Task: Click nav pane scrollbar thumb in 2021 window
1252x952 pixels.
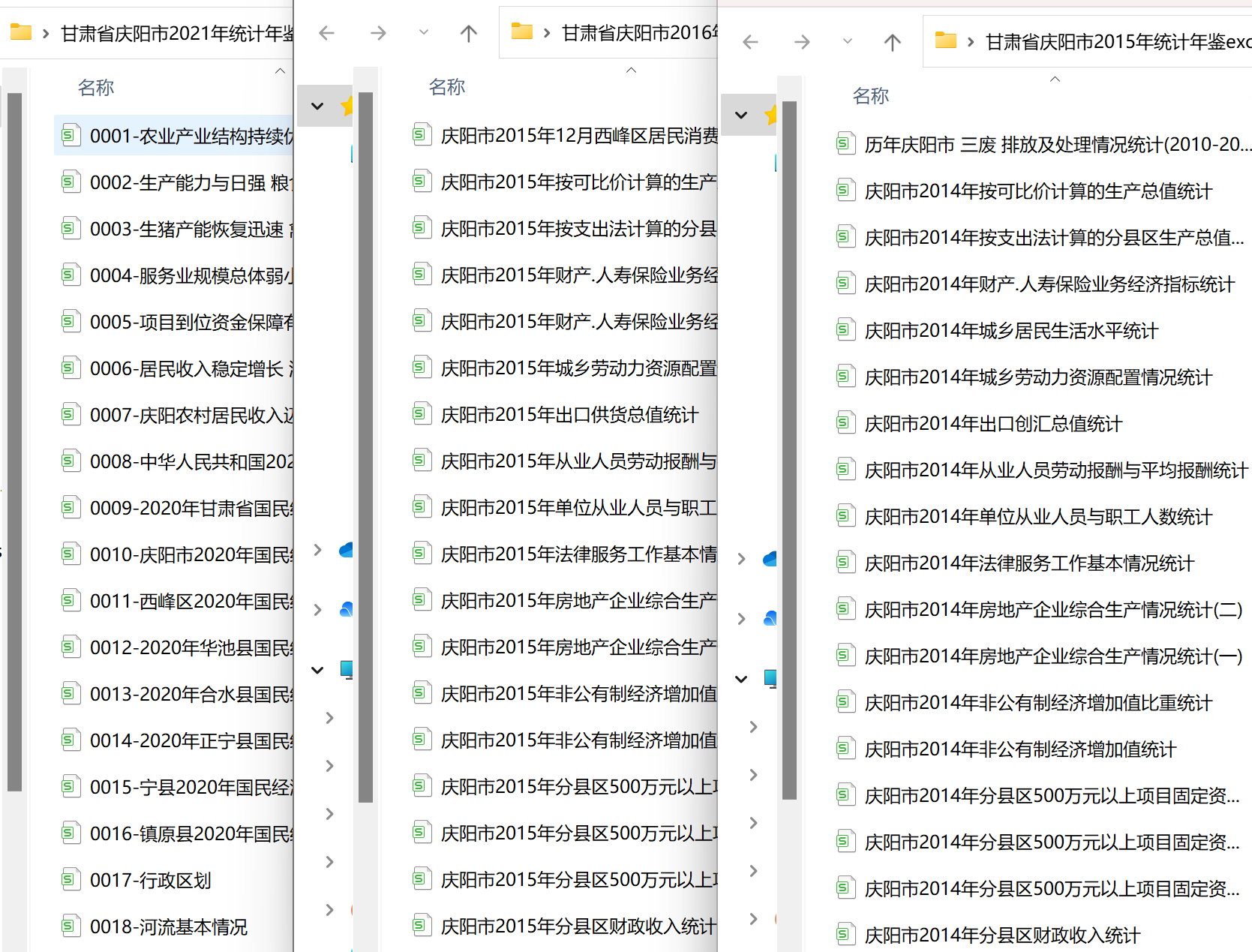Action: (x=14, y=442)
